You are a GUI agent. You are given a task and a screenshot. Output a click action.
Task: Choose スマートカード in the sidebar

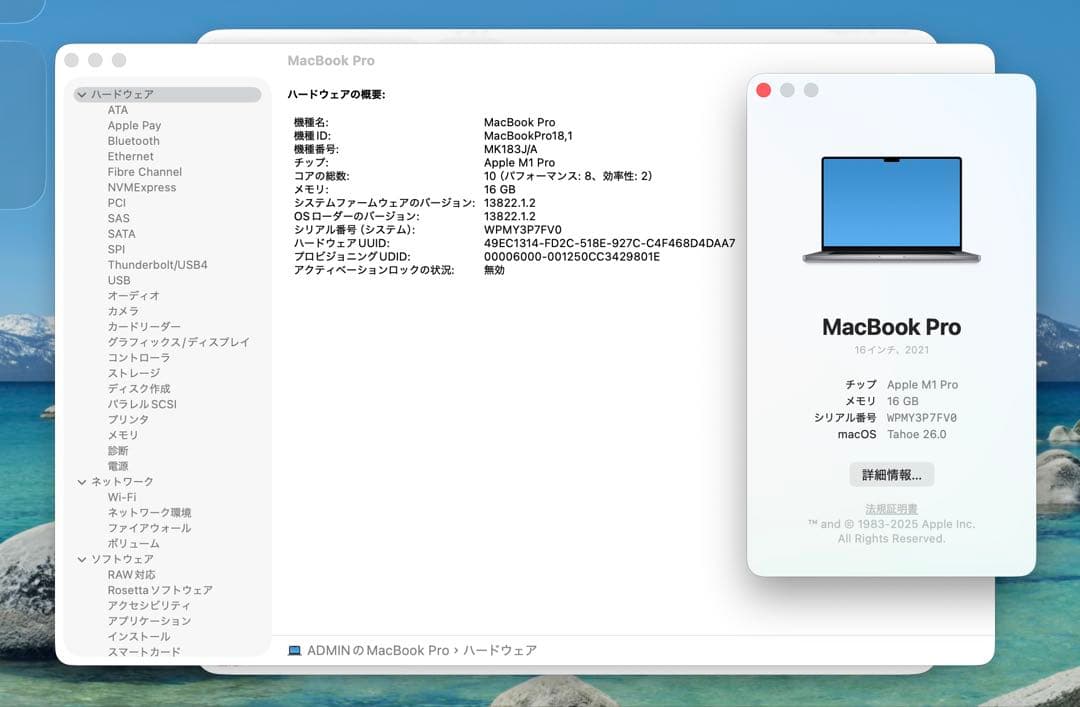click(x=144, y=652)
